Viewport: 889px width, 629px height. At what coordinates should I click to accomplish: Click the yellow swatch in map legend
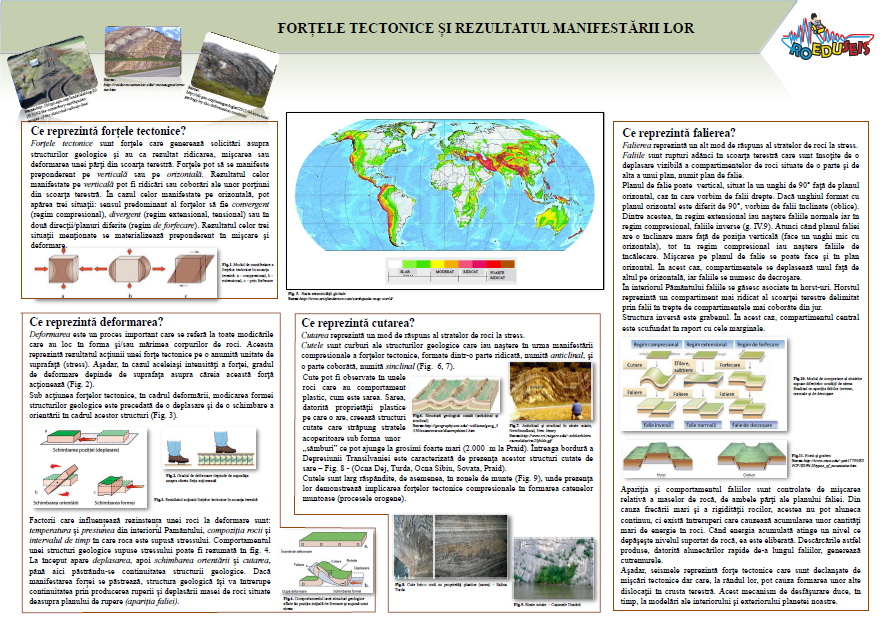click(437, 264)
